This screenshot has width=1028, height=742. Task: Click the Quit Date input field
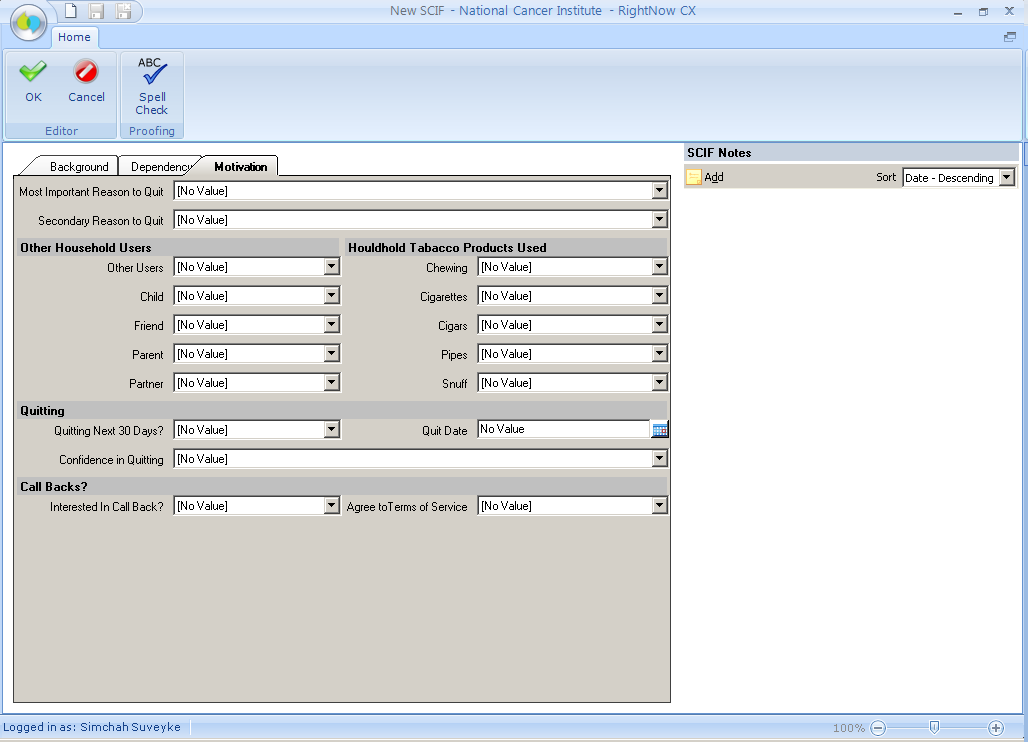[563, 430]
